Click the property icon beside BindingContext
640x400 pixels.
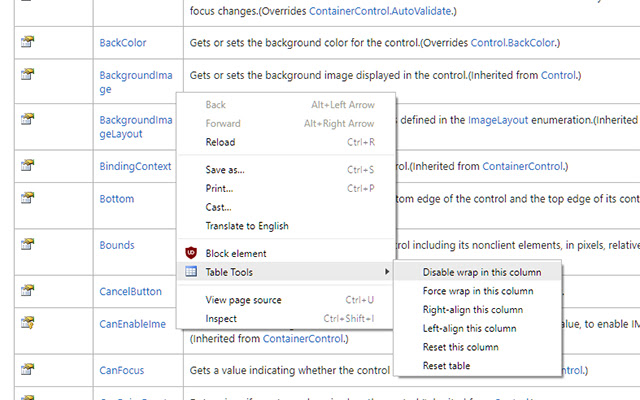coord(28,166)
